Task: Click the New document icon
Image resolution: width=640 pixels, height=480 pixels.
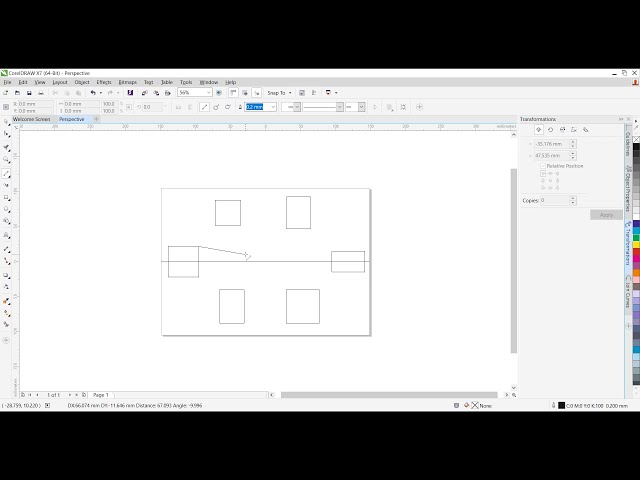Action: [x=6, y=93]
